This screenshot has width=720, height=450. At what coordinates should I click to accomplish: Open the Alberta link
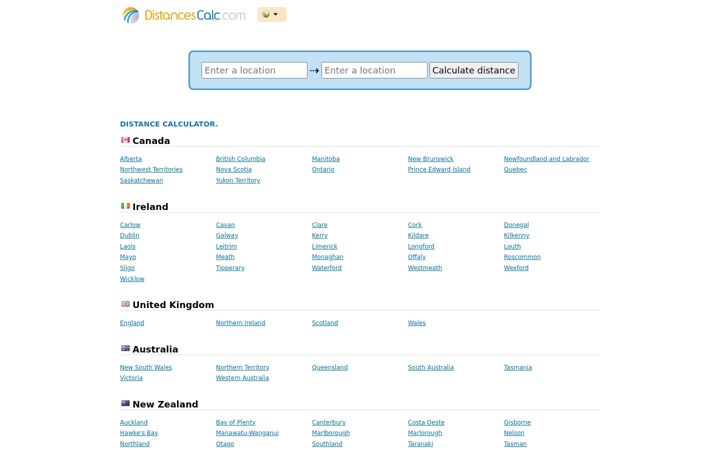[x=131, y=159]
